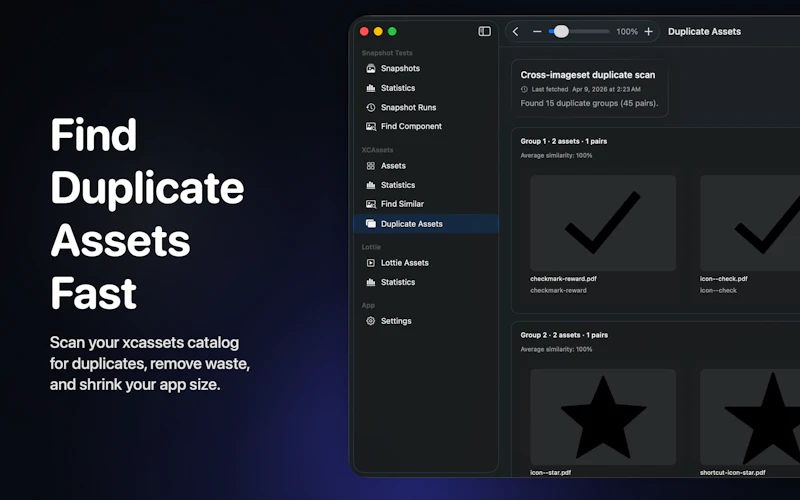Screen dimensions: 800x500
Task: Click the stacked layers icon beside Duplicate Assets
Action: coord(371,224)
